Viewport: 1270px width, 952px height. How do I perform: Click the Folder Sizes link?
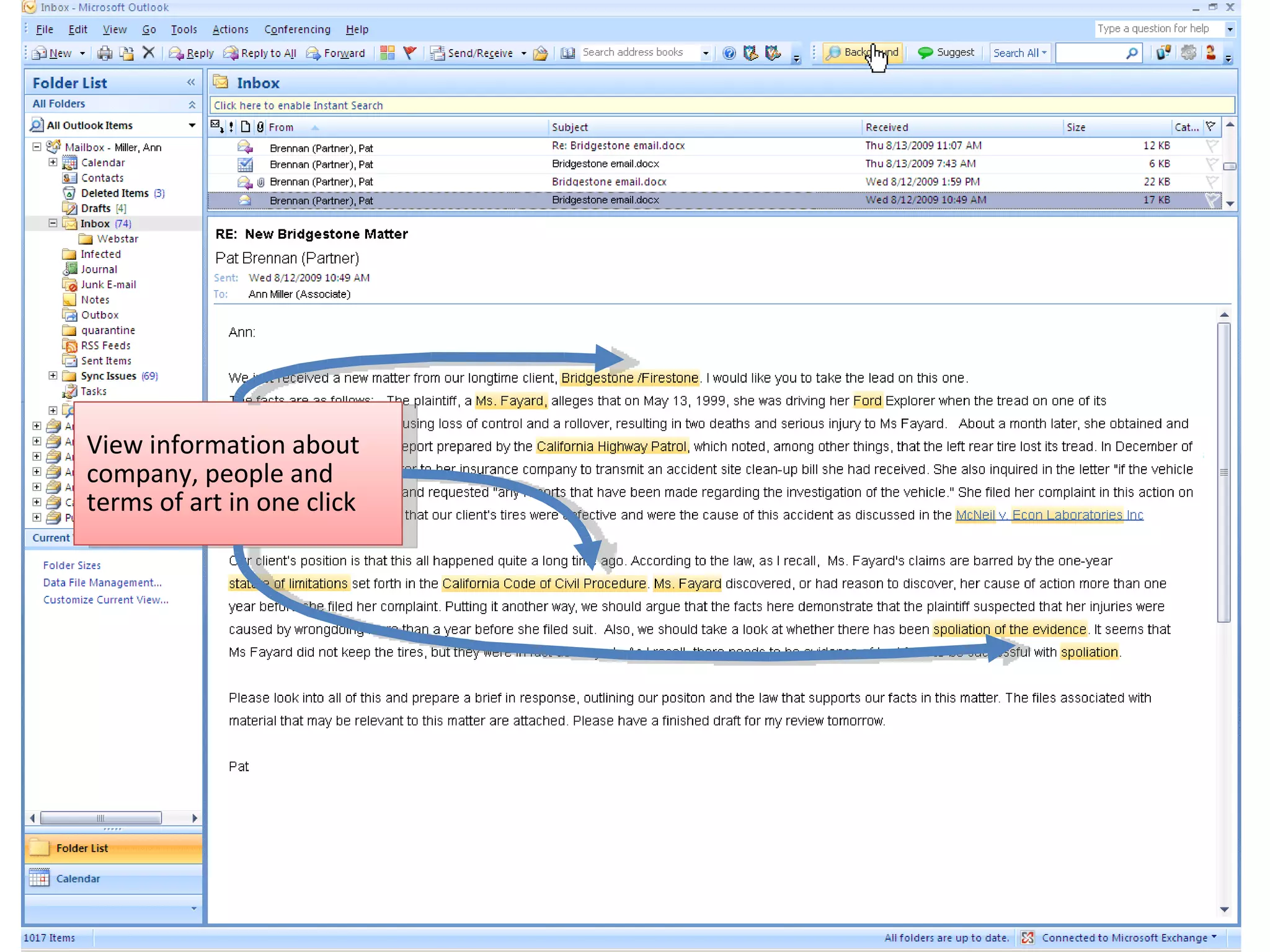(x=72, y=565)
